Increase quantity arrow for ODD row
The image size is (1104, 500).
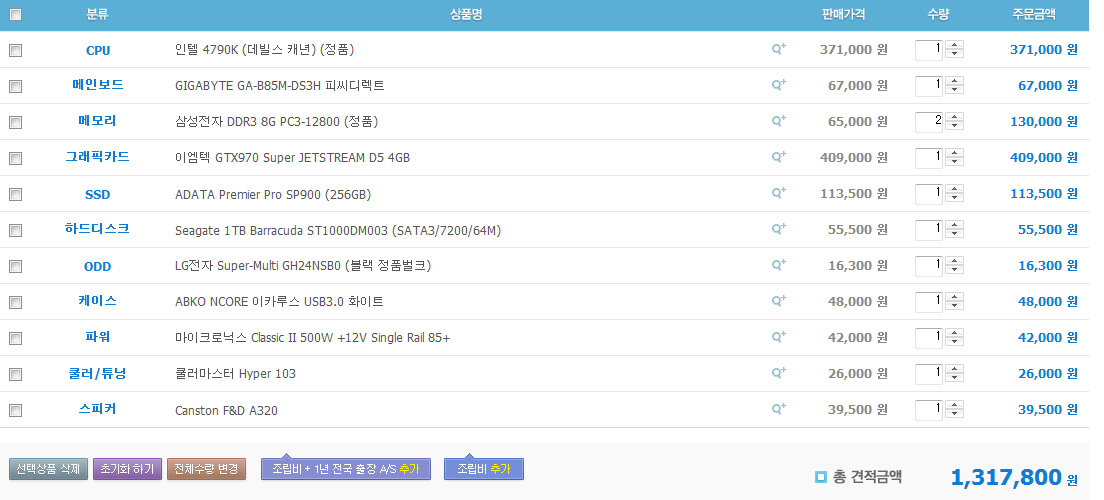pyautogui.click(x=955, y=261)
